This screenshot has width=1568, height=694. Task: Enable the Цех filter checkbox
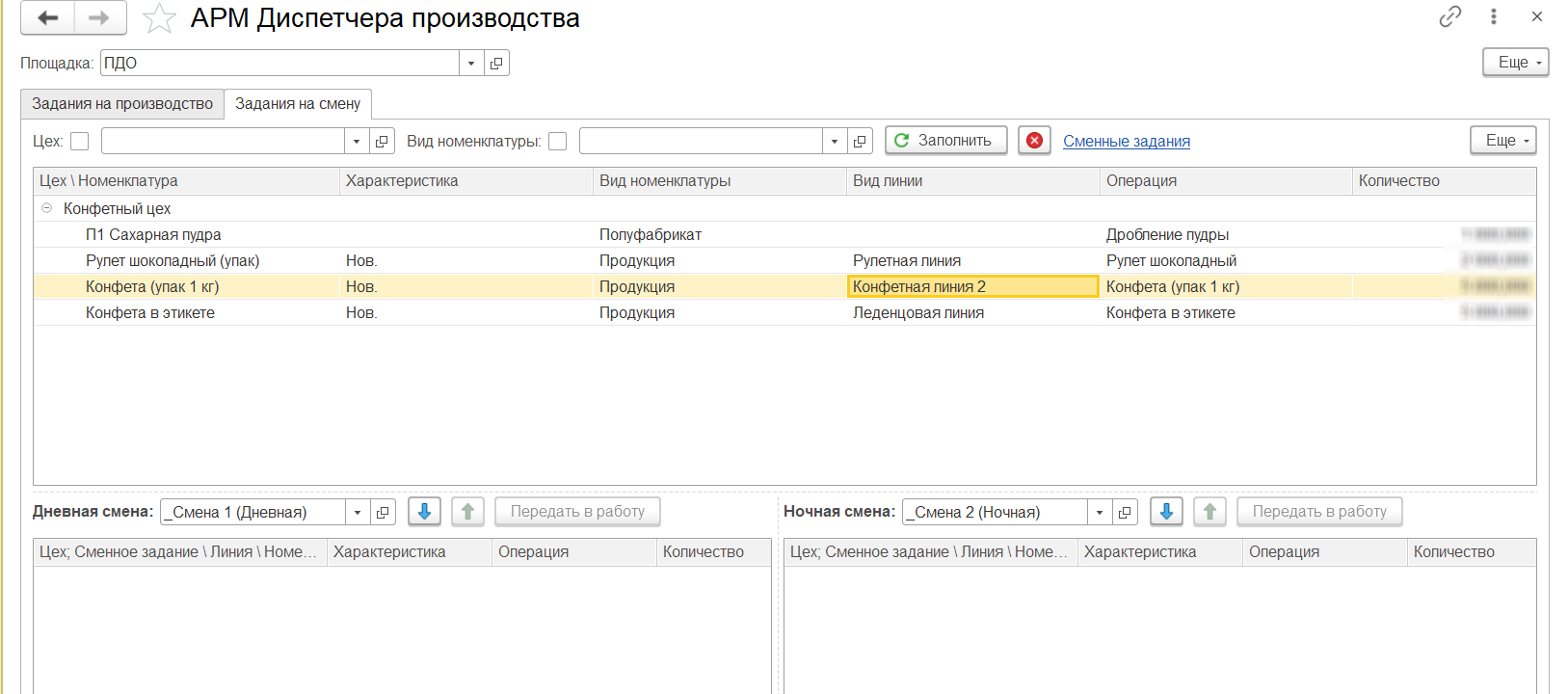(x=80, y=142)
